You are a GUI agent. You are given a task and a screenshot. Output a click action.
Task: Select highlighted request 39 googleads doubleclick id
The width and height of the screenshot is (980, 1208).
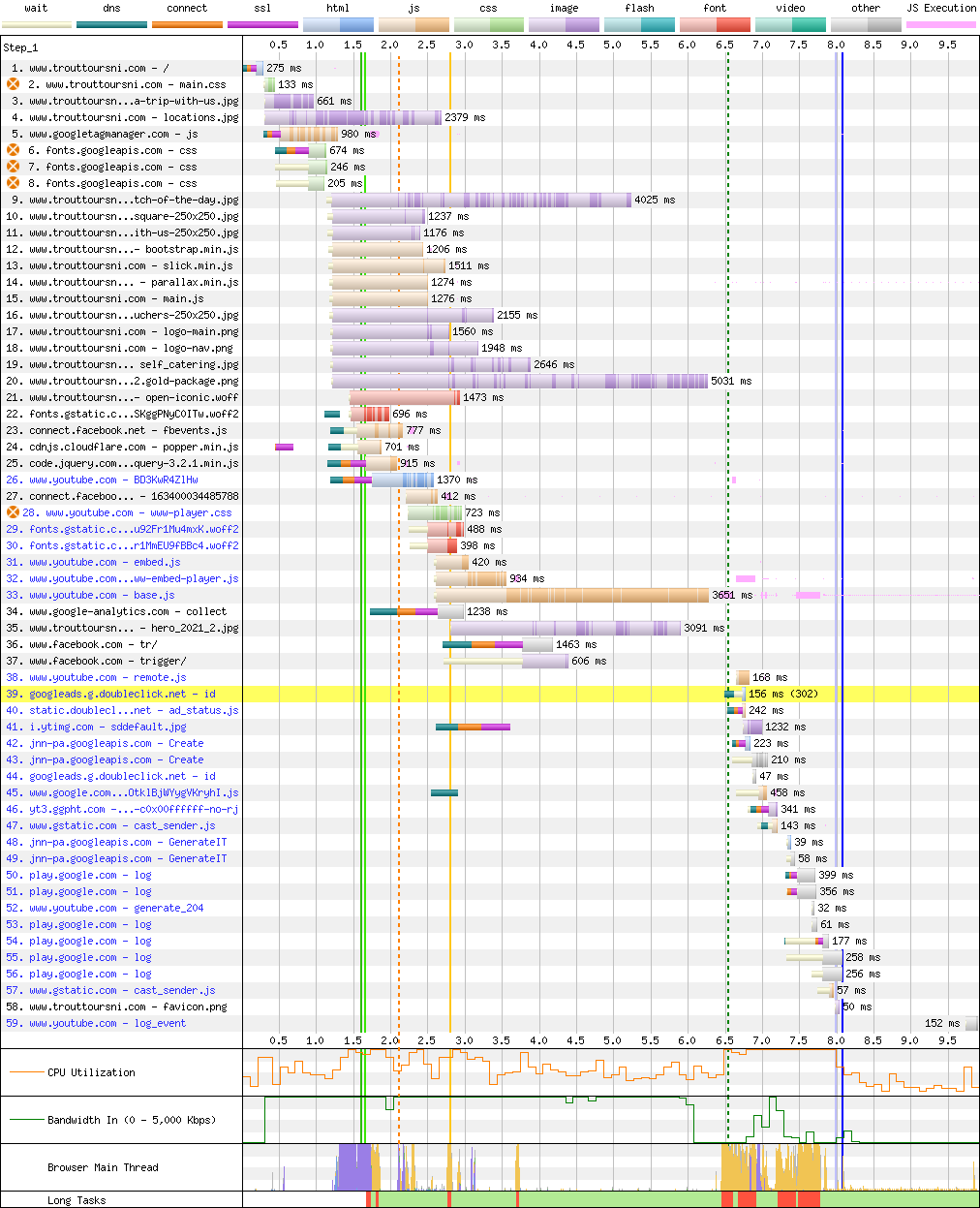point(110,694)
